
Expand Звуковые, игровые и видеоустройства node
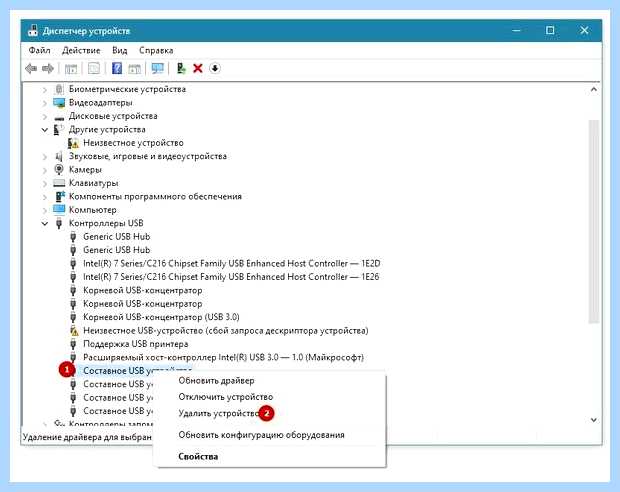[45, 157]
